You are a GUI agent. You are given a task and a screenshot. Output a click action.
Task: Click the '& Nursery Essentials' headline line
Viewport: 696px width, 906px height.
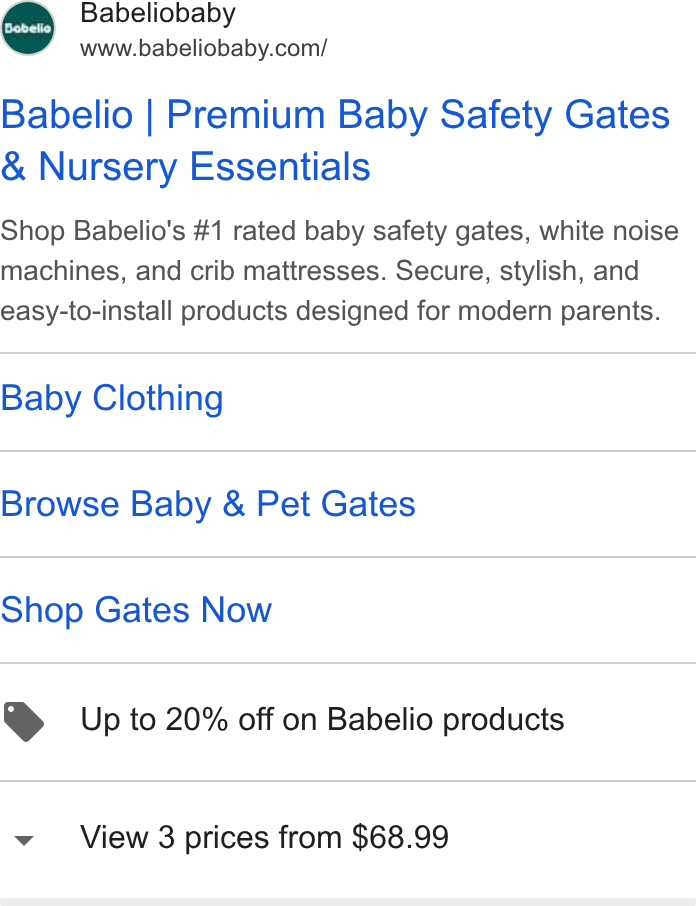[x=185, y=167]
